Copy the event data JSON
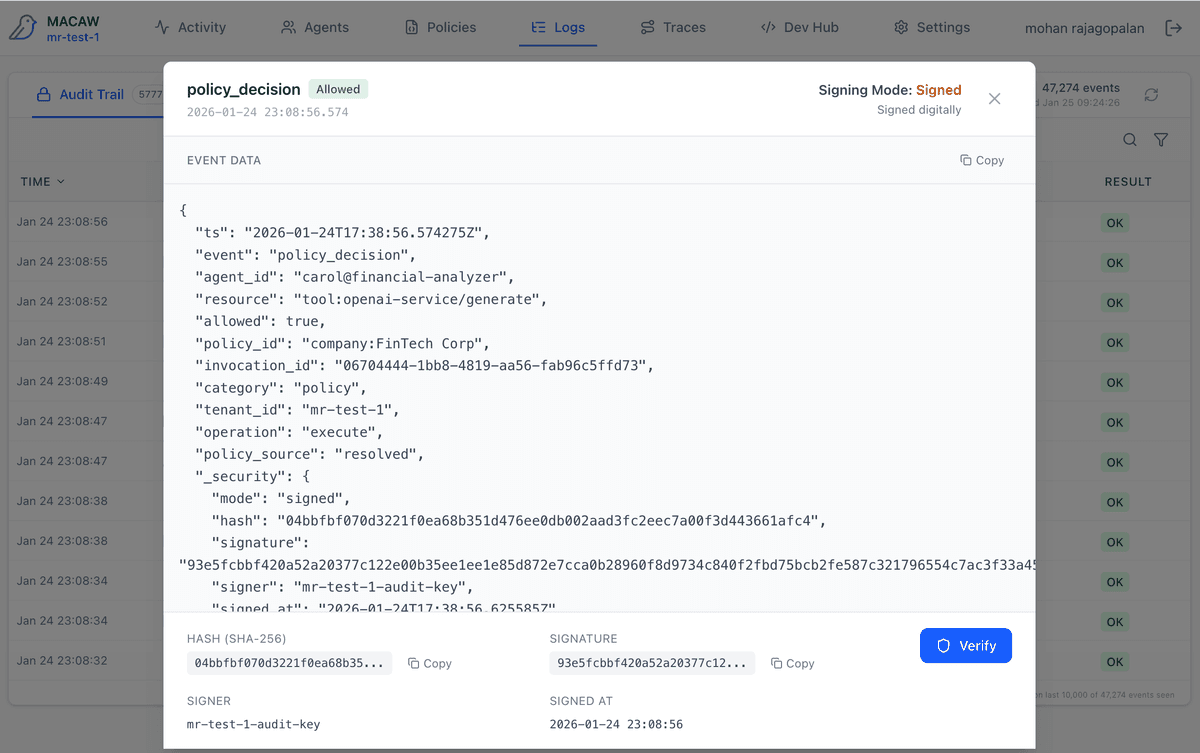Image resolution: width=1200 pixels, height=753 pixels. click(x=981, y=160)
